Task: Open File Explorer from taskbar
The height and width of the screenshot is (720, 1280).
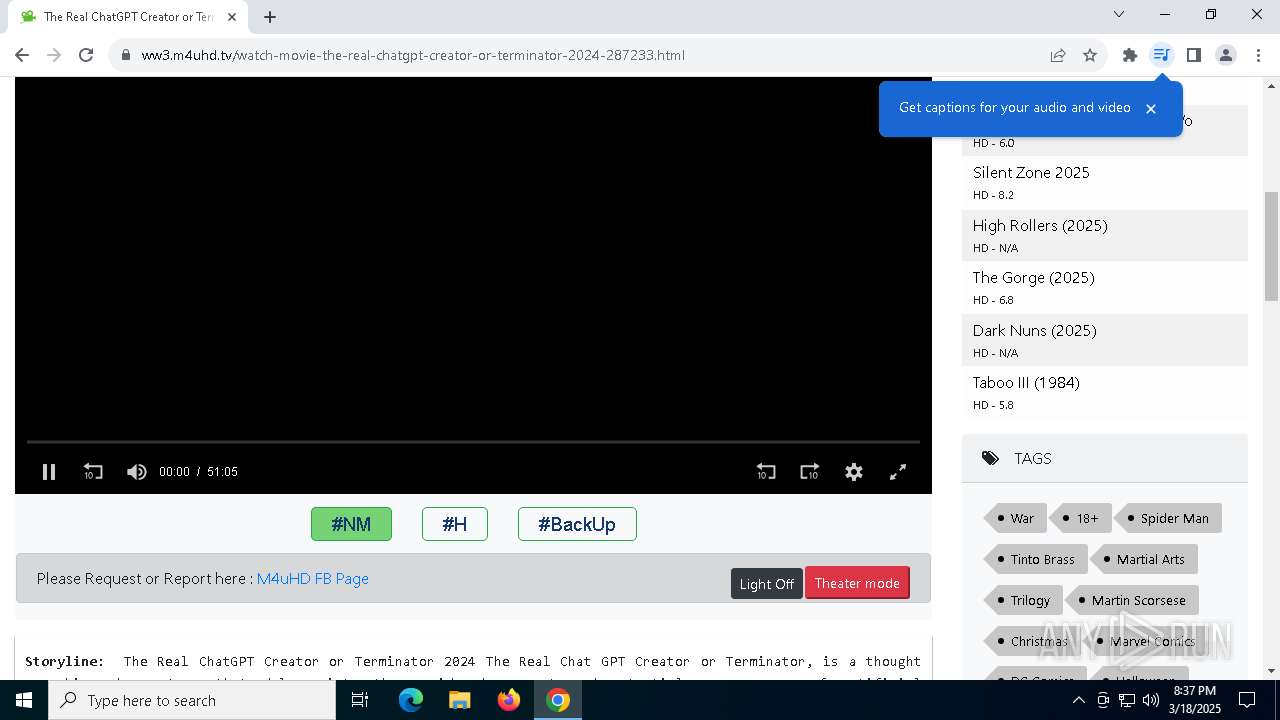Action: point(460,700)
